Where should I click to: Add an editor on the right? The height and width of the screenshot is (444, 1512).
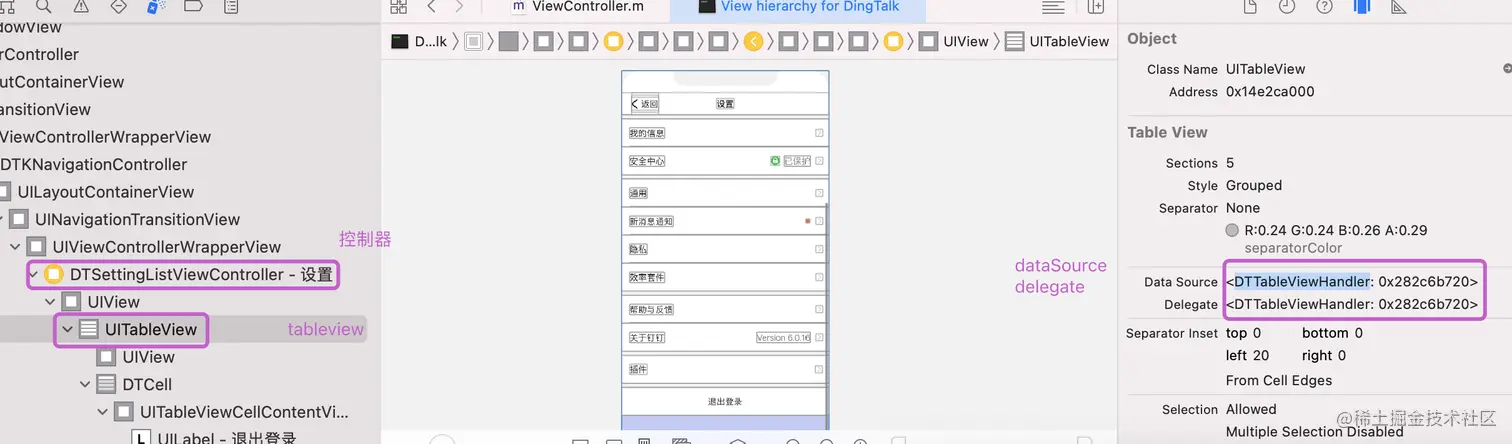[1096, 6]
